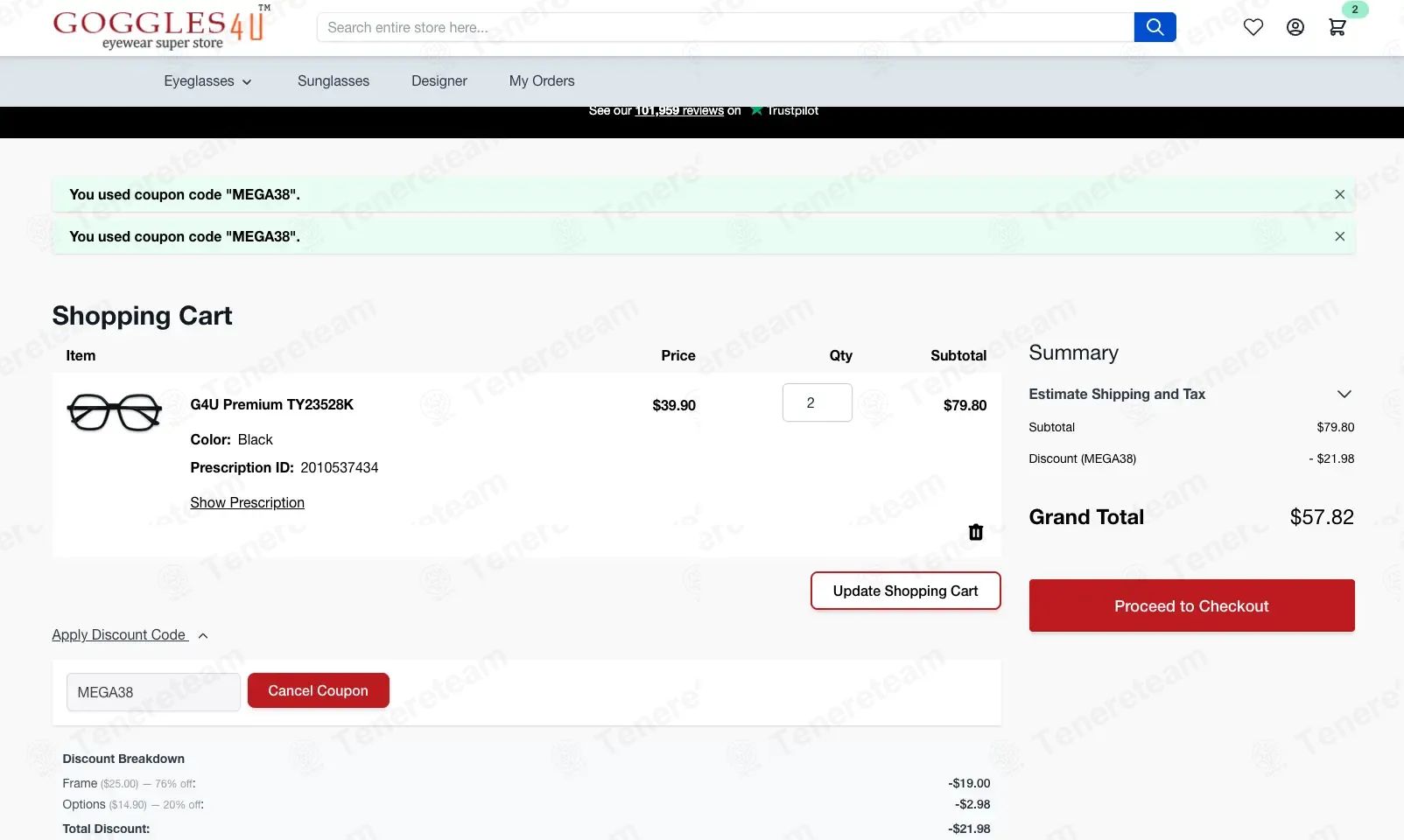
Task: Expand the Eyeglasses menu
Action: [207, 81]
